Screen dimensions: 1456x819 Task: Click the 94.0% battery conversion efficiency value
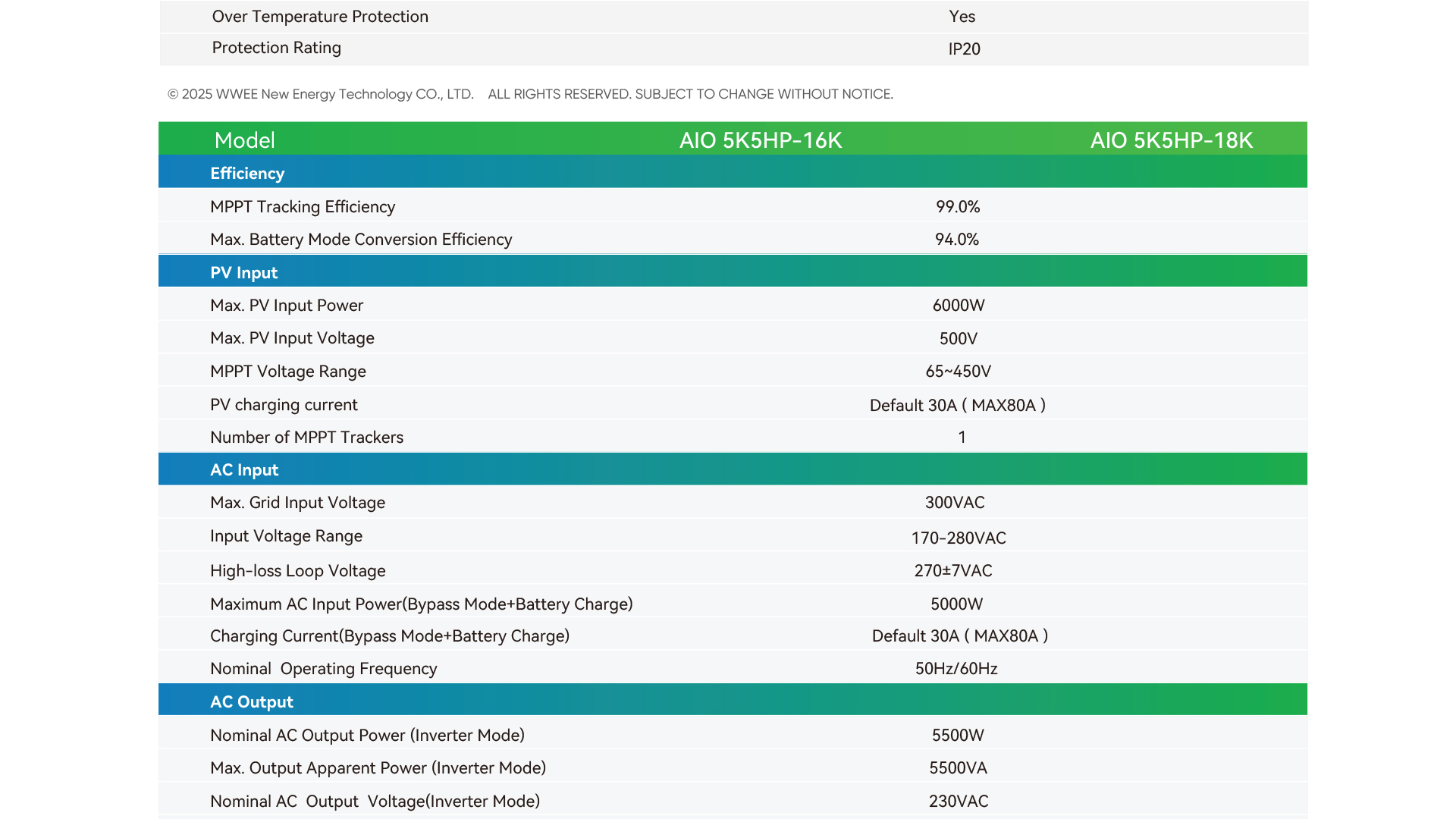(x=956, y=240)
